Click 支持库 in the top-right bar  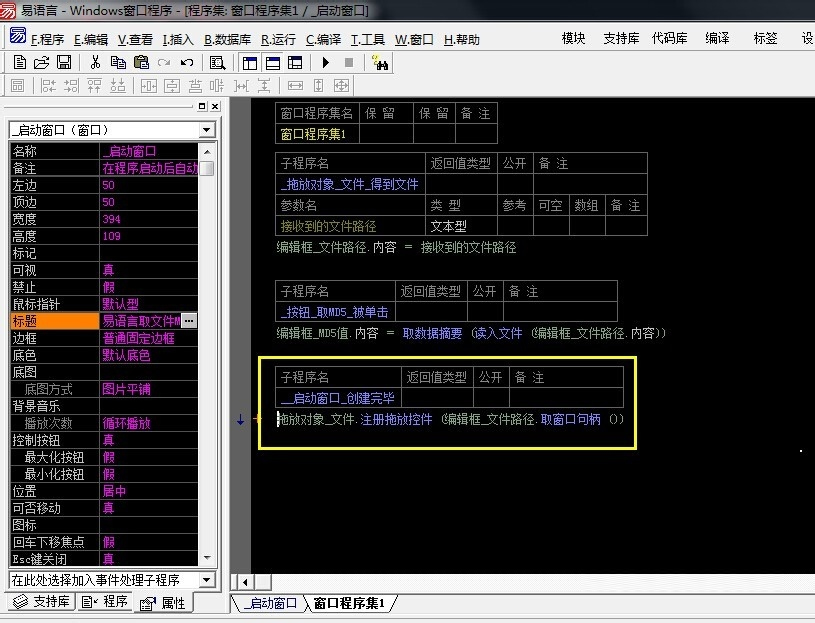[621, 38]
